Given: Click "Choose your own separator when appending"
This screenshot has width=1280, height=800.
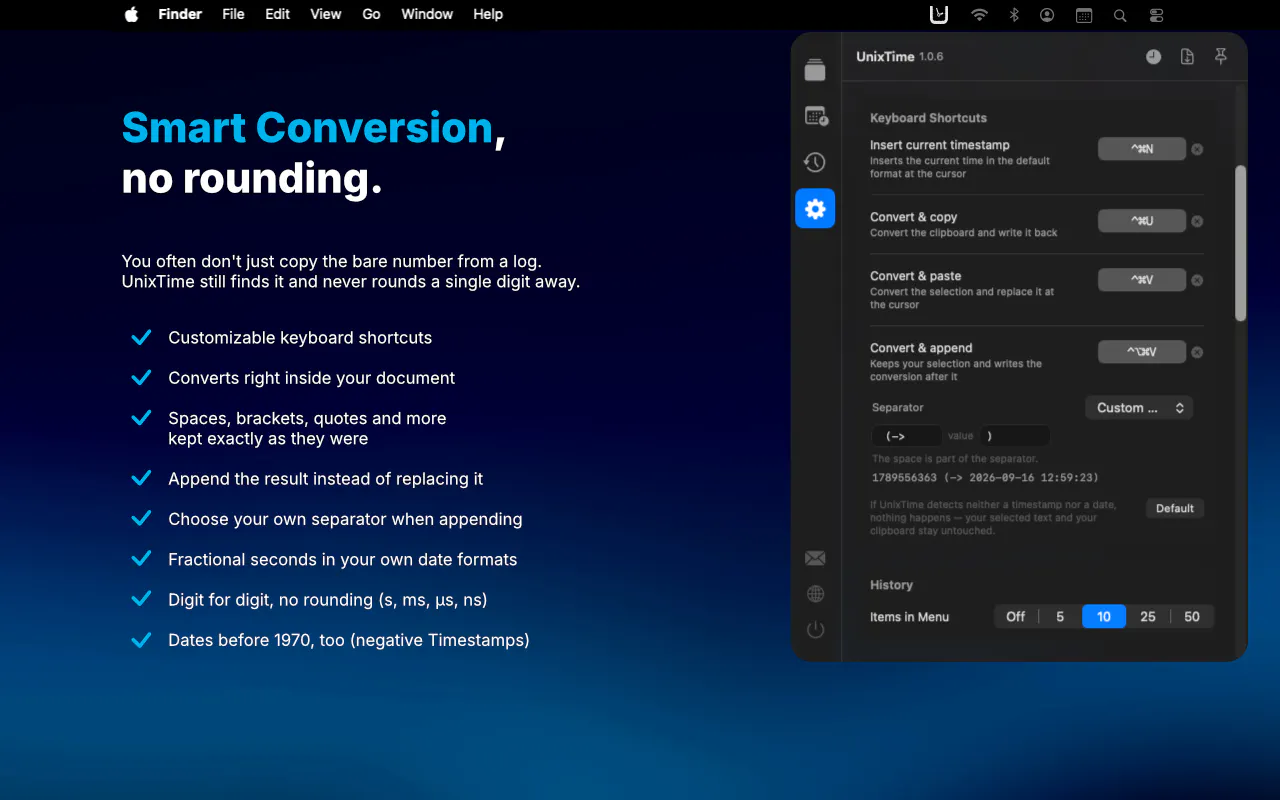Looking at the screenshot, I should pyautogui.click(x=345, y=519).
